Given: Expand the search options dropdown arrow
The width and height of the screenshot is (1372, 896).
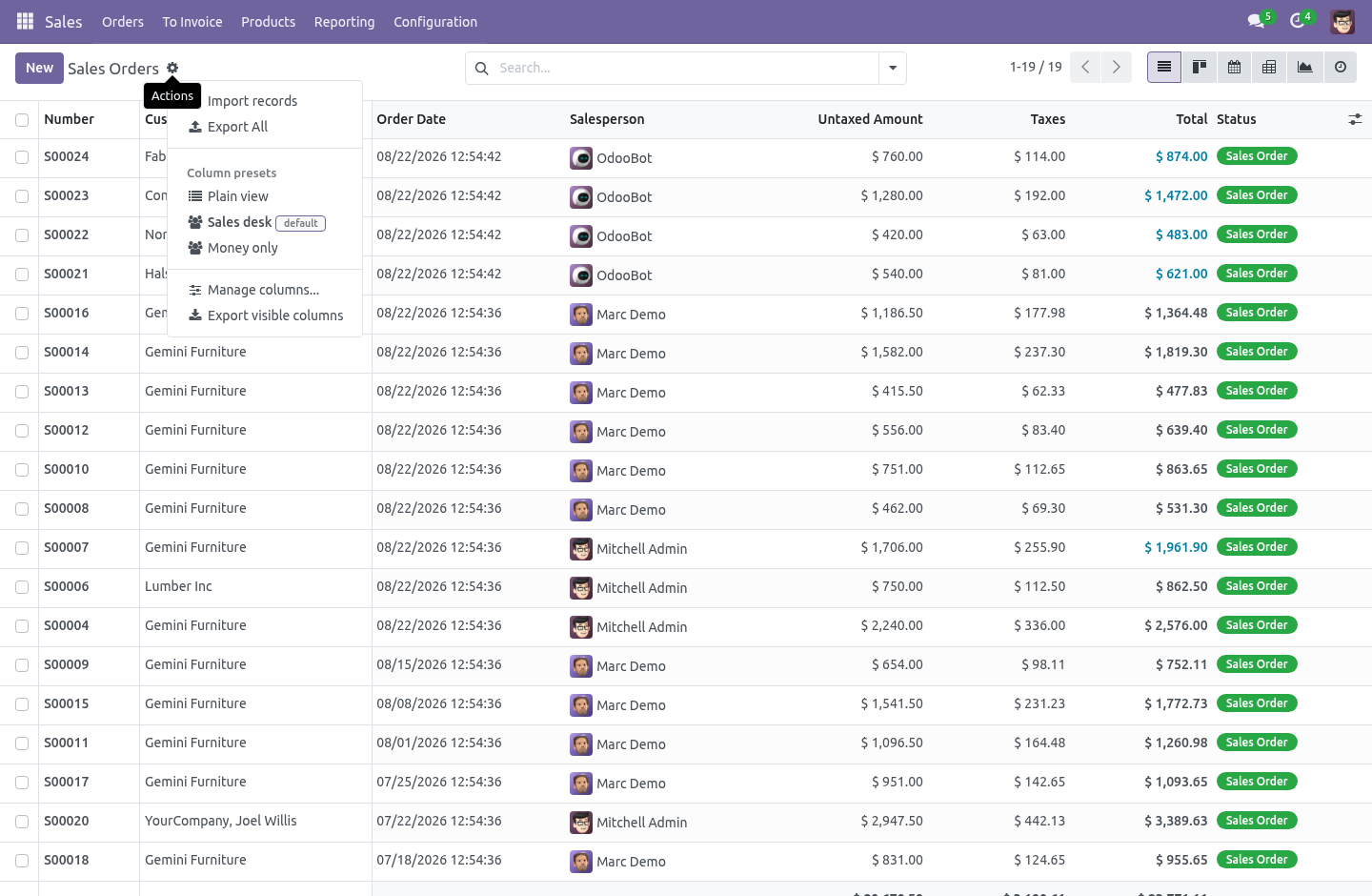Looking at the screenshot, I should click(x=893, y=68).
